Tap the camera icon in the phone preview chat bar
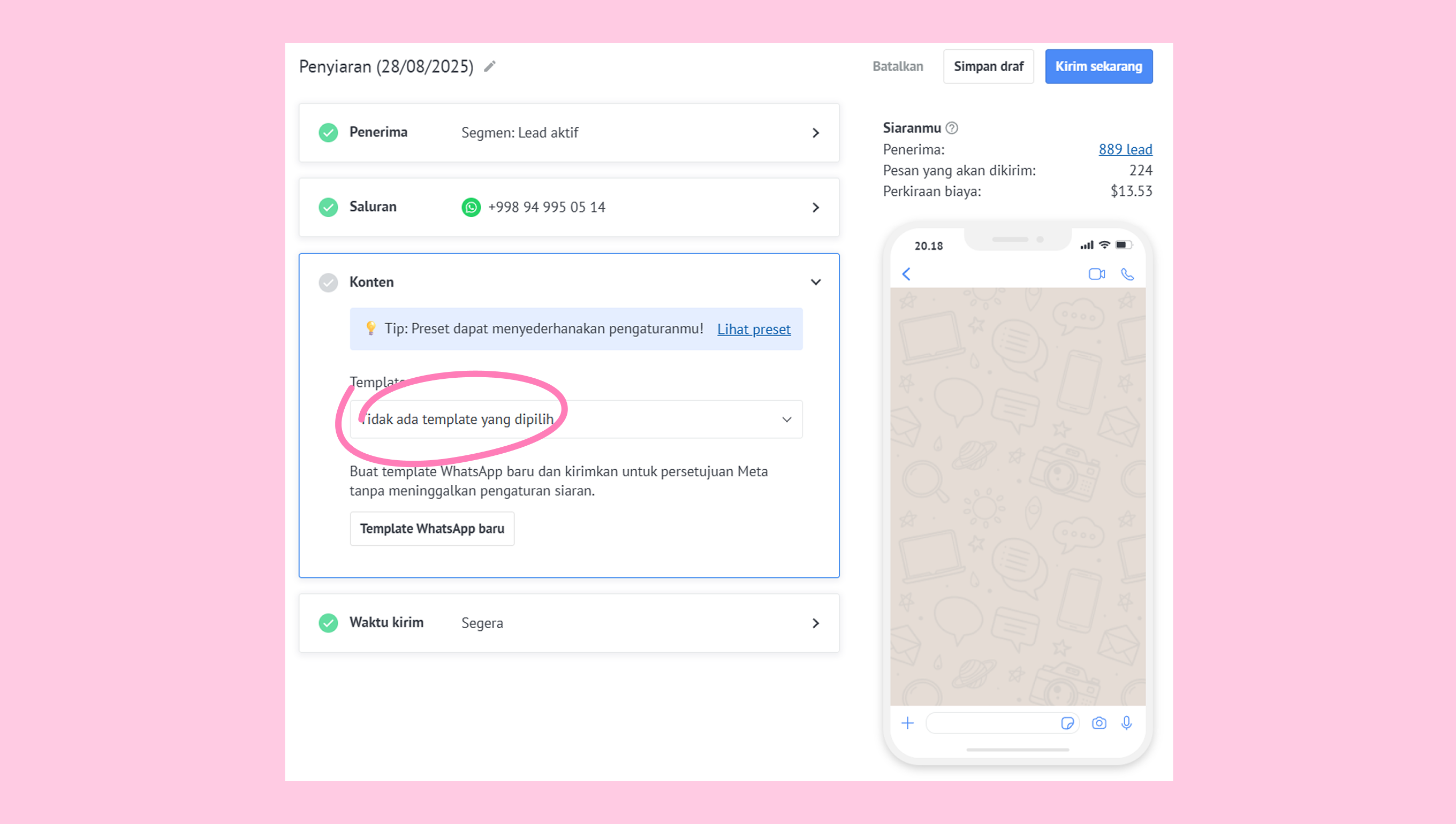The image size is (1456, 824). (1099, 723)
